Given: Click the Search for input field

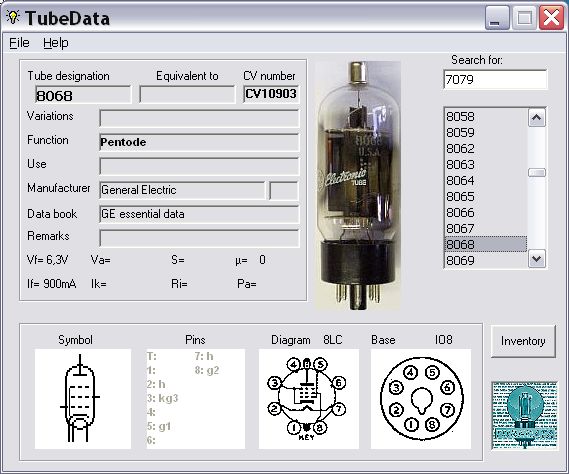Looking at the screenshot, I should 495,79.
